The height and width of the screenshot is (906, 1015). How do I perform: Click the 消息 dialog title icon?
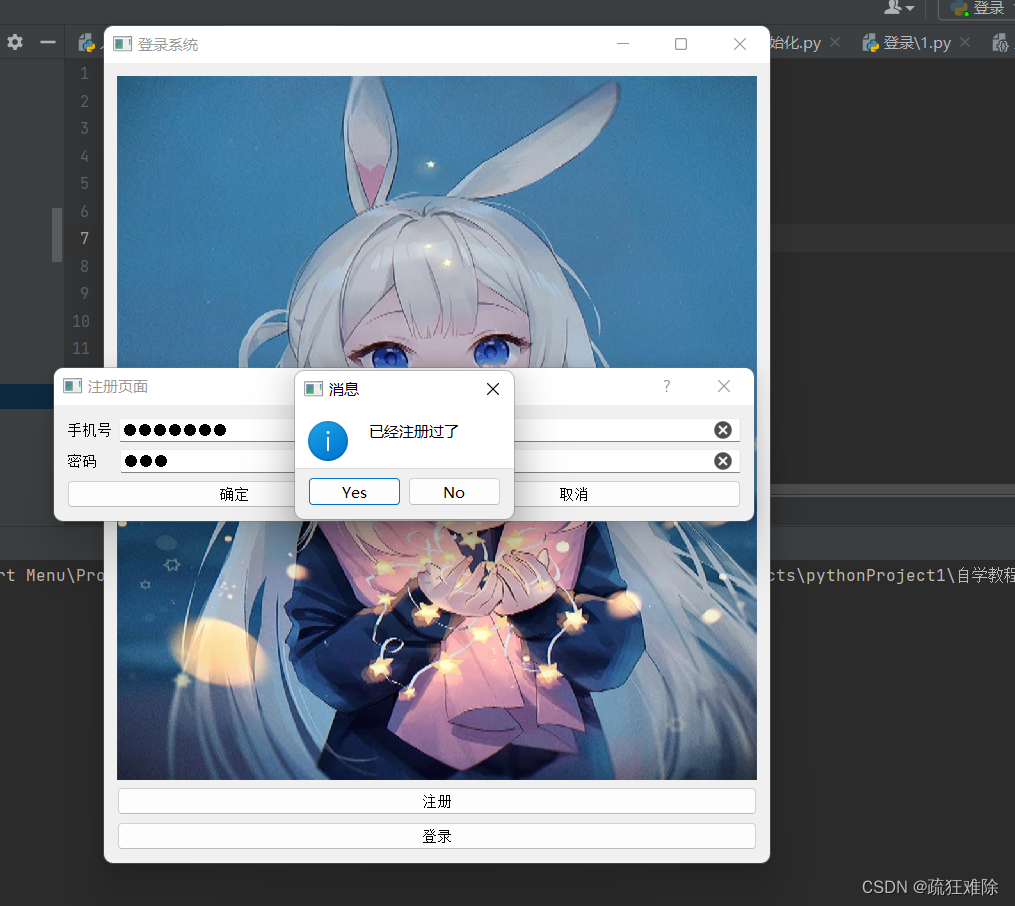pos(314,389)
